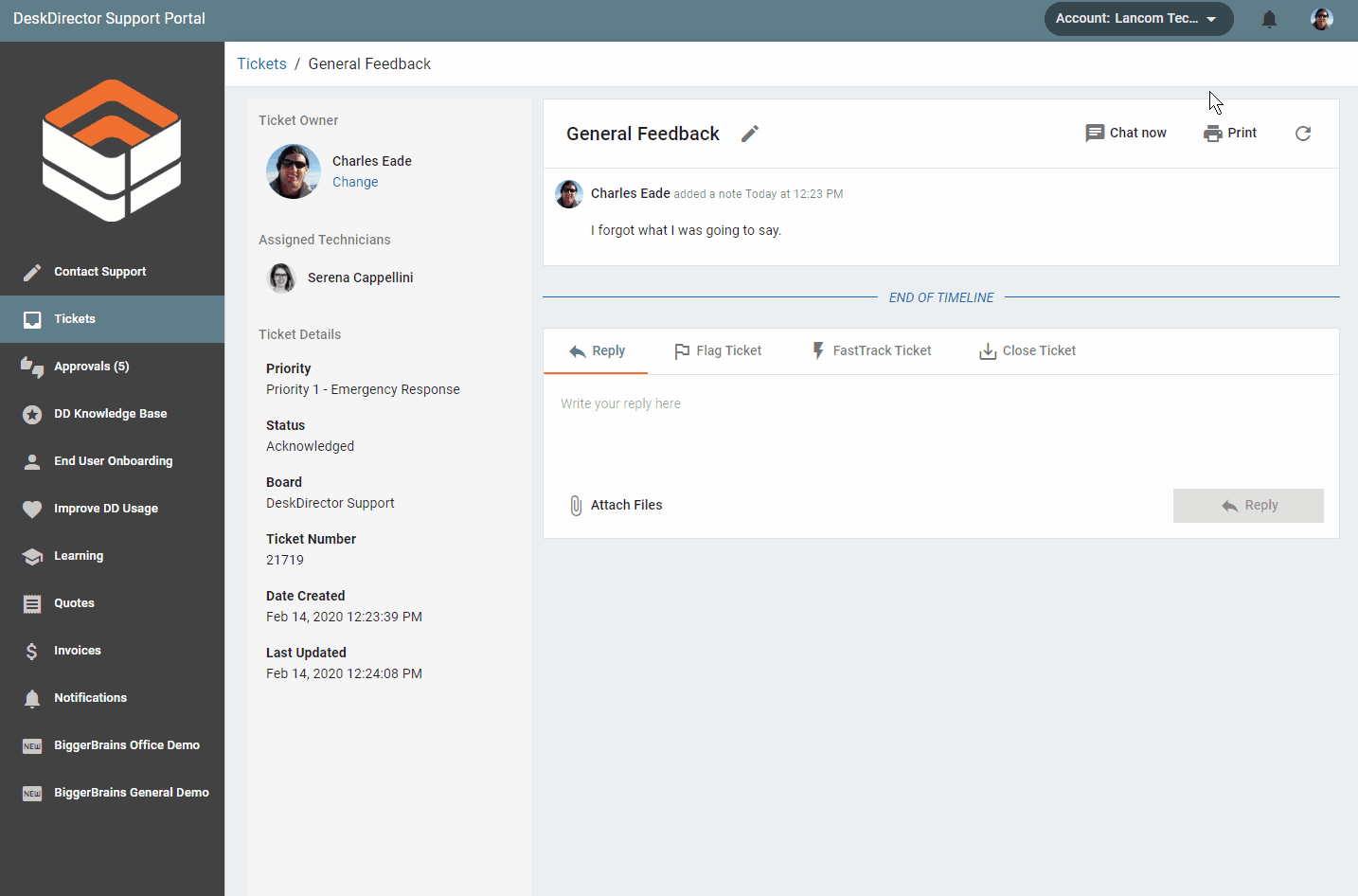The width and height of the screenshot is (1358, 896).
Task: Open the notifications bell in header
Action: [x=1269, y=19]
